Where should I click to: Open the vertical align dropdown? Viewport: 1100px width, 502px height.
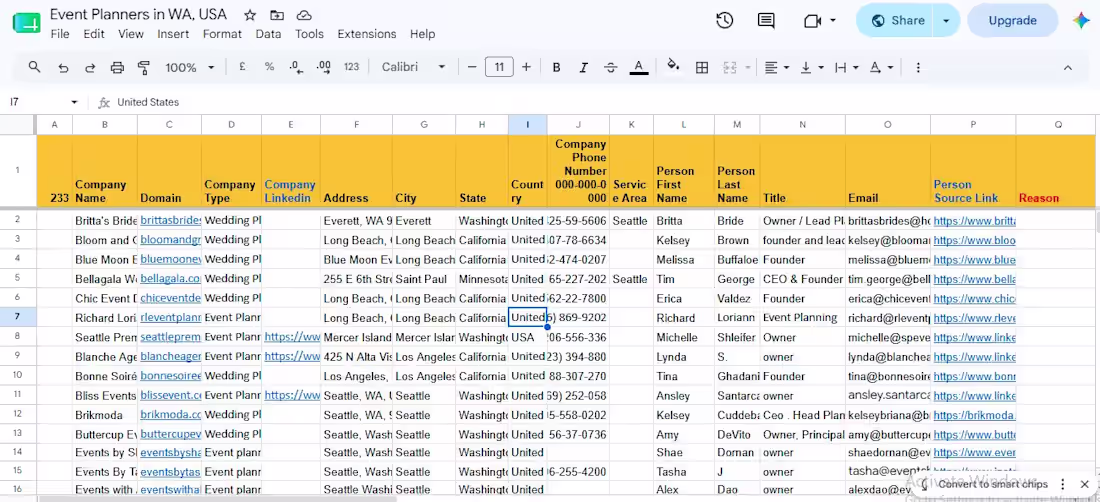(x=812, y=67)
